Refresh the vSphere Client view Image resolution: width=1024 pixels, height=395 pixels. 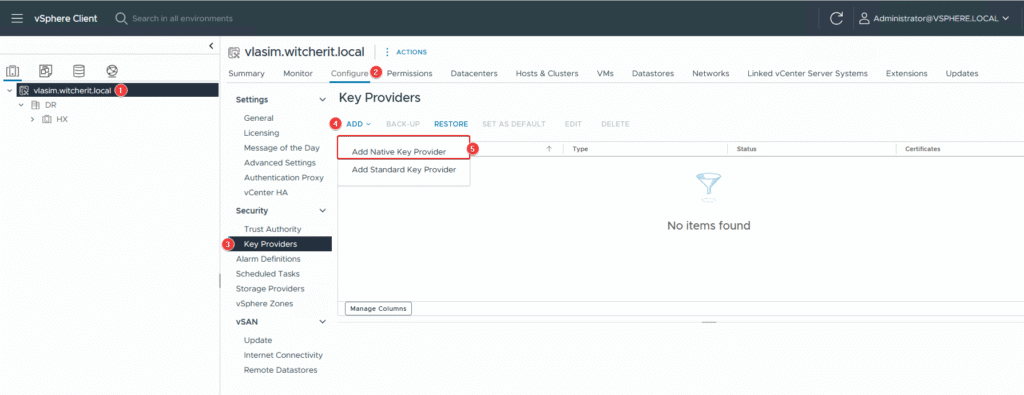click(837, 18)
